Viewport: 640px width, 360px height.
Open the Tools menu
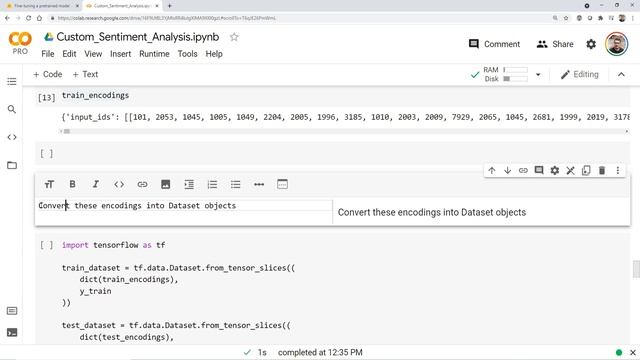click(x=187, y=54)
